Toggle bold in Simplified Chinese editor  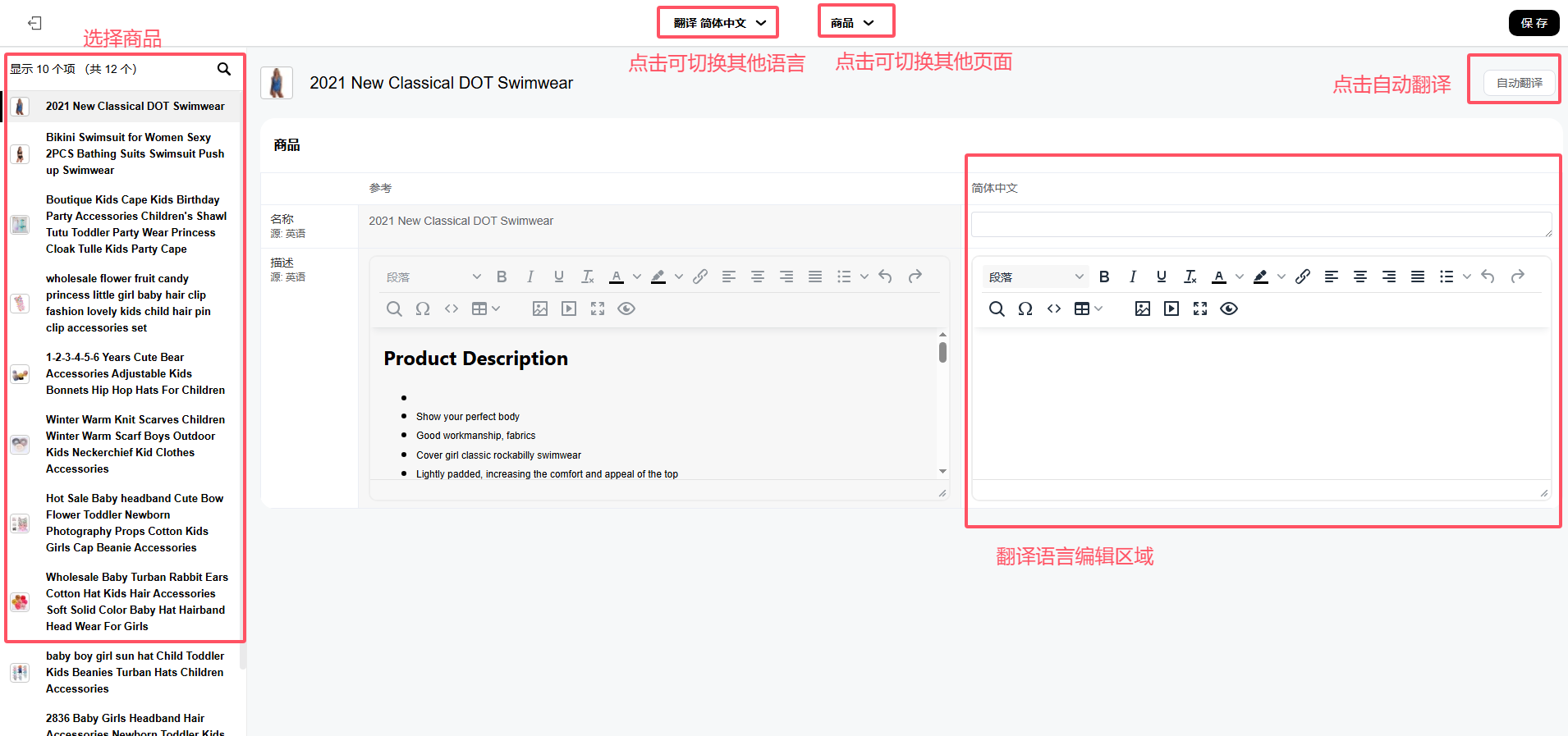(x=1104, y=277)
